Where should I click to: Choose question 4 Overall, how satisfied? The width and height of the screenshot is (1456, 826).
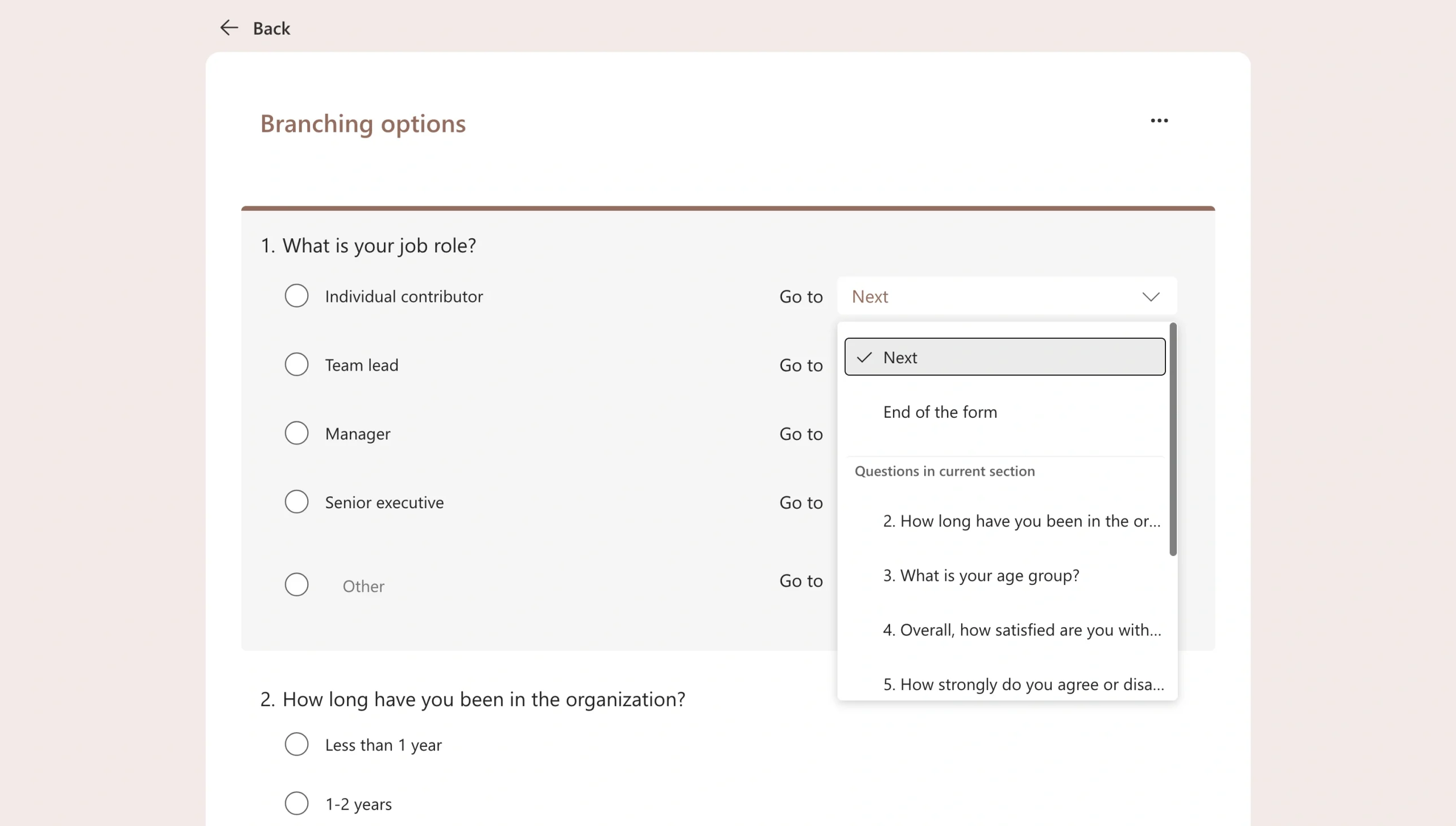tap(1004, 630)
